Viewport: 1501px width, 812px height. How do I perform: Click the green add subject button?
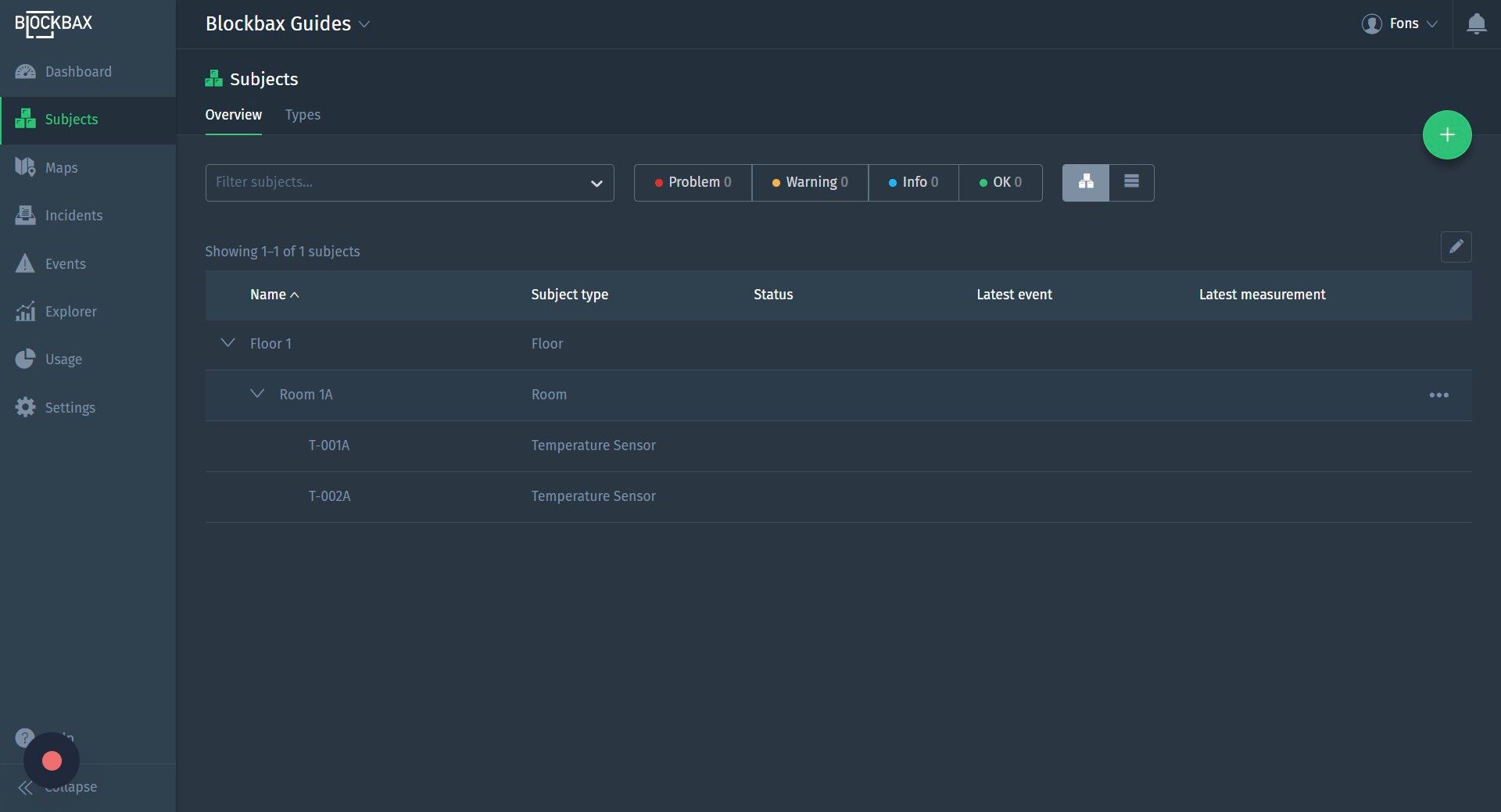pos(1446,135)
